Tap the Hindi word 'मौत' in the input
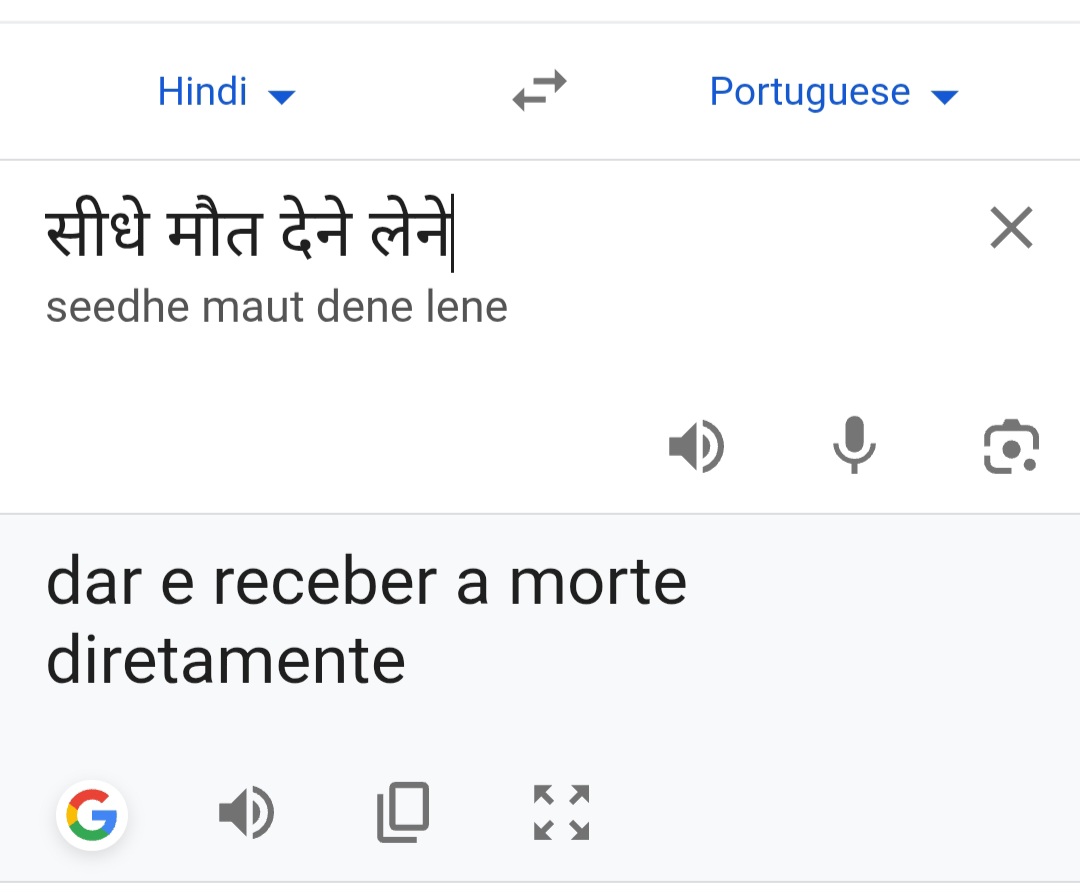The image size is (1080, 892). point(215,232)
